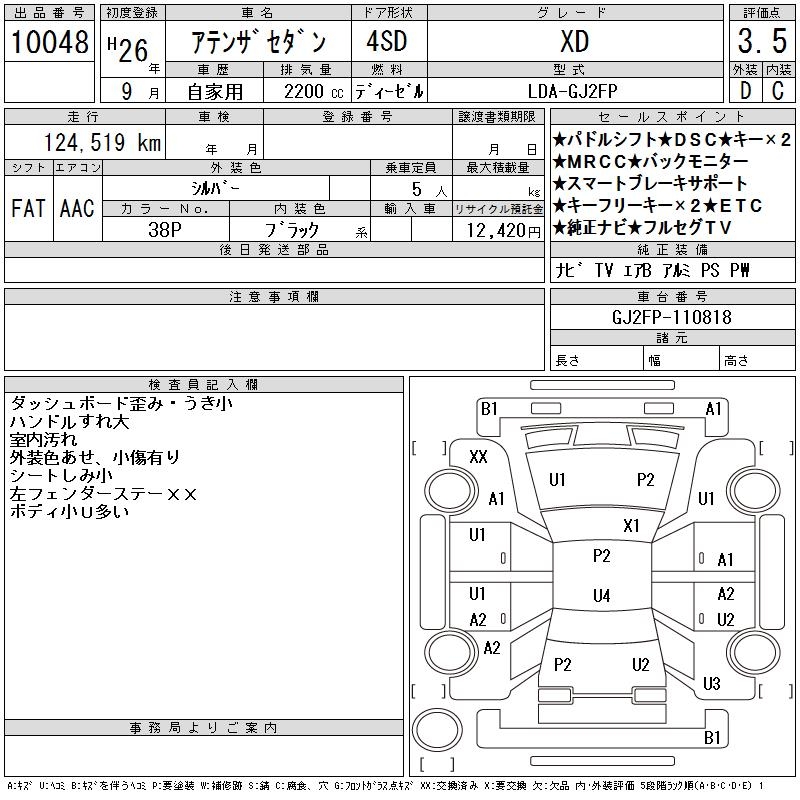Click the 後日発送部品 section header

(x=274, y=249)
